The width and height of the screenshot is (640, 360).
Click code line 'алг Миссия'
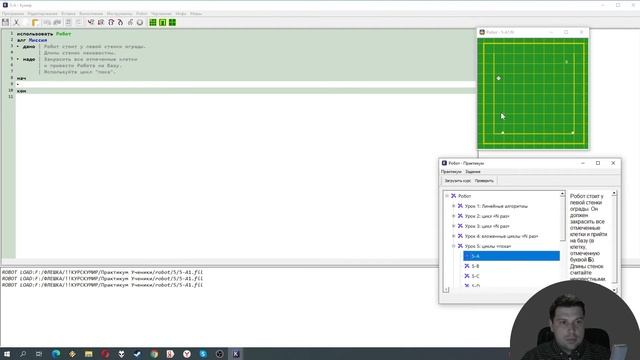32,40
